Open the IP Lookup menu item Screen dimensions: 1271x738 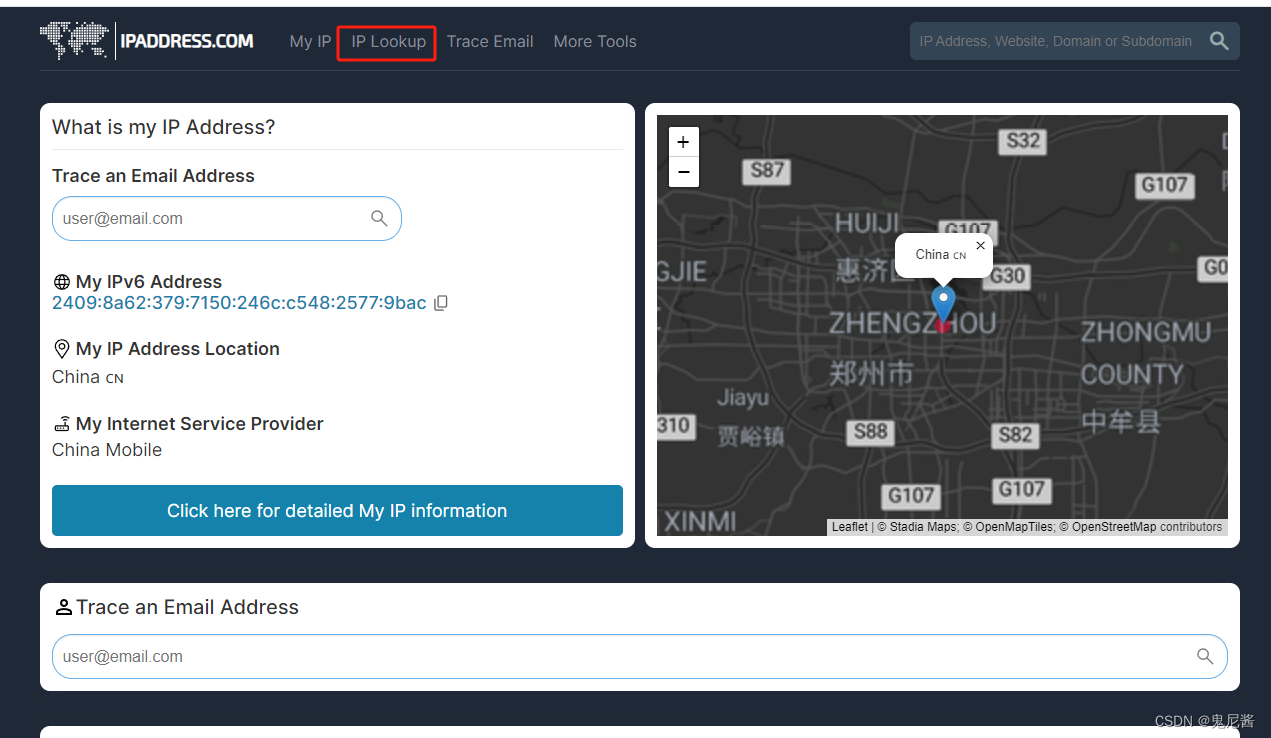click(x=388, y=42)
